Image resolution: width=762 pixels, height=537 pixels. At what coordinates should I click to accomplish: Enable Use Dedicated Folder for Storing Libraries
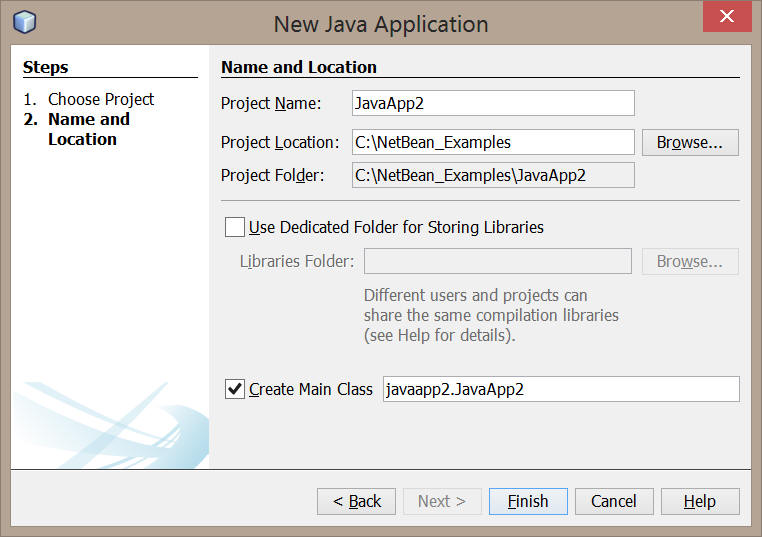click(235, 227)
